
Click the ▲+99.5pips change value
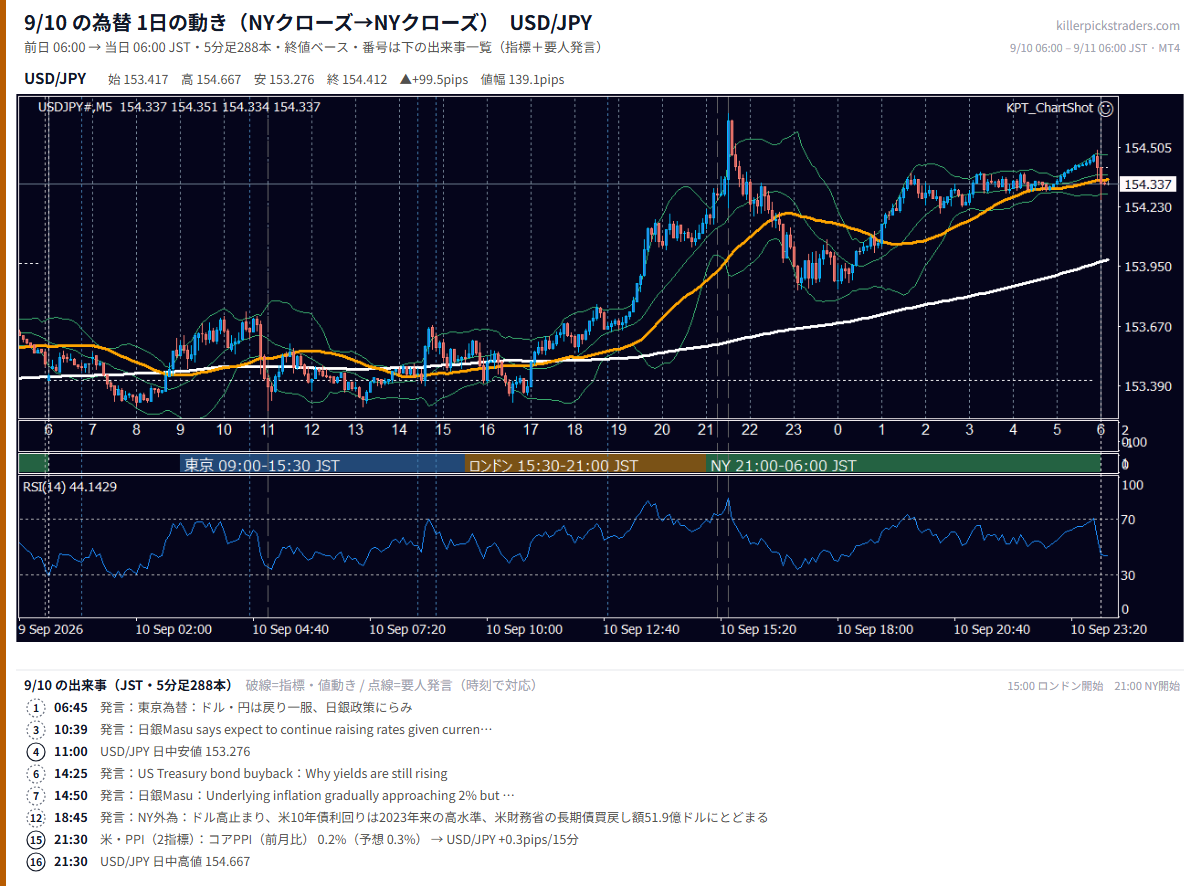click(434, 79)
